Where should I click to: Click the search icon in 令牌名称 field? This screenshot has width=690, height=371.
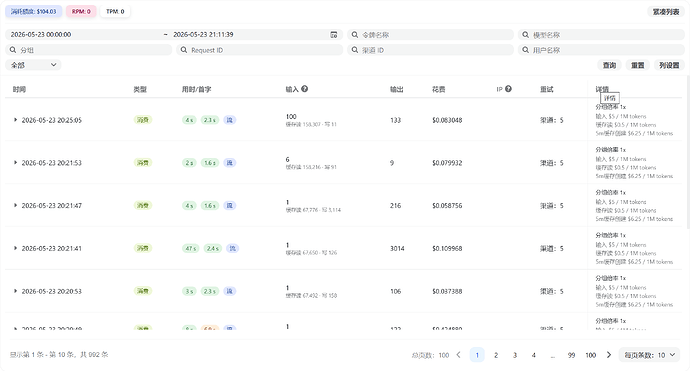pyautogui.click(x=355, y=35)
